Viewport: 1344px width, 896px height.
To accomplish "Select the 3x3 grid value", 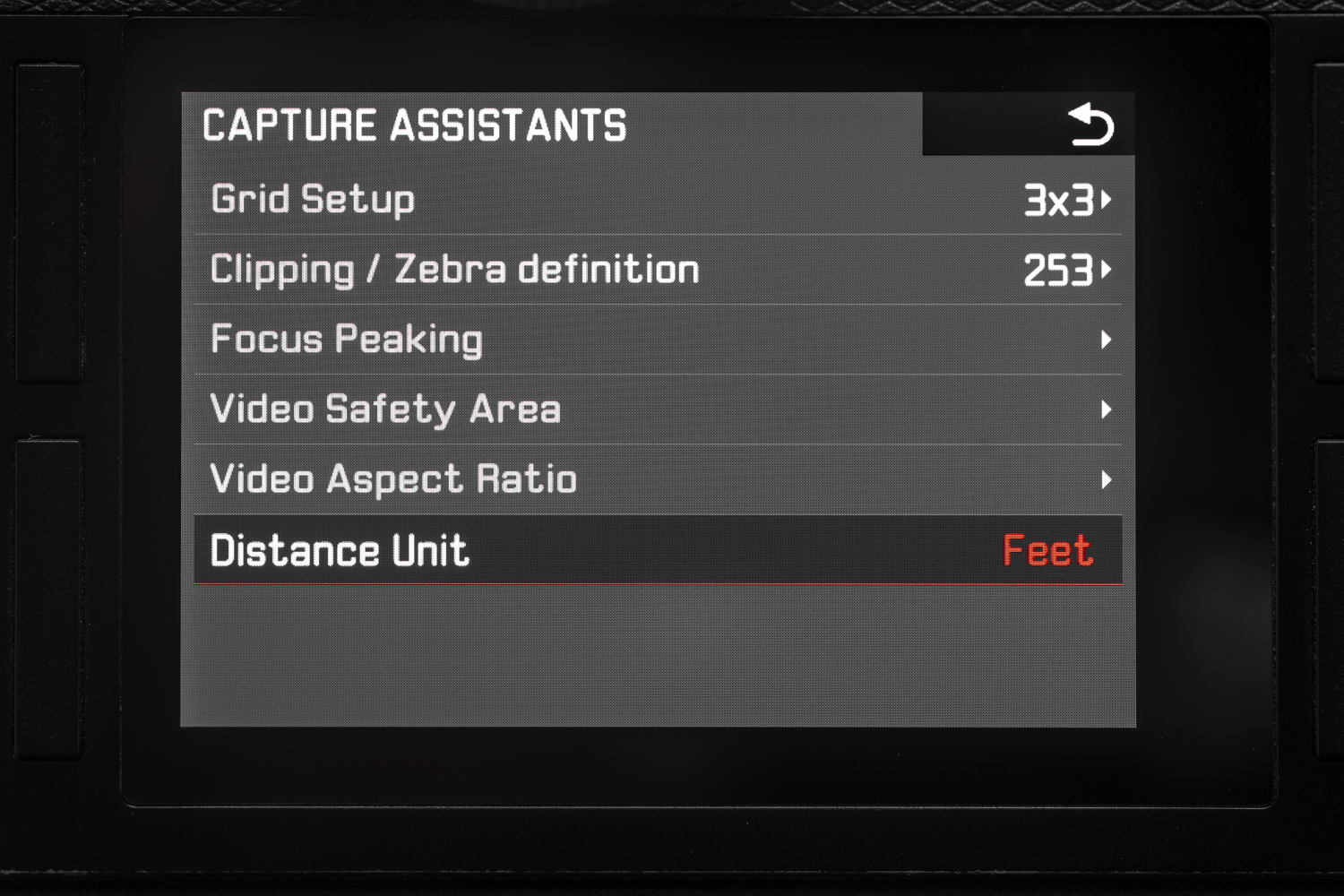I will pos(1058,200).
